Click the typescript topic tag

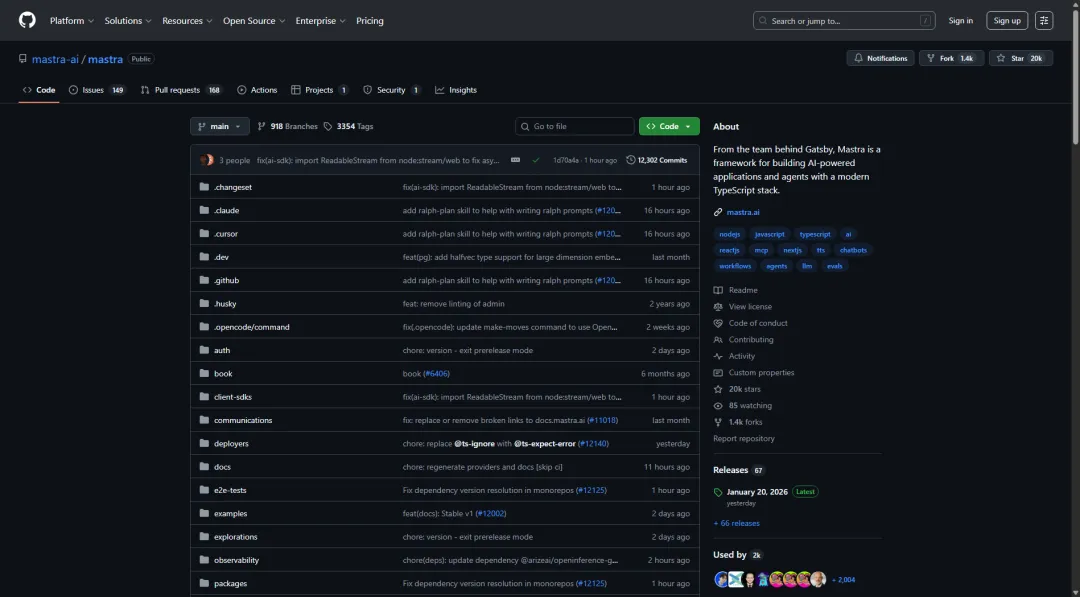(815, 234)
